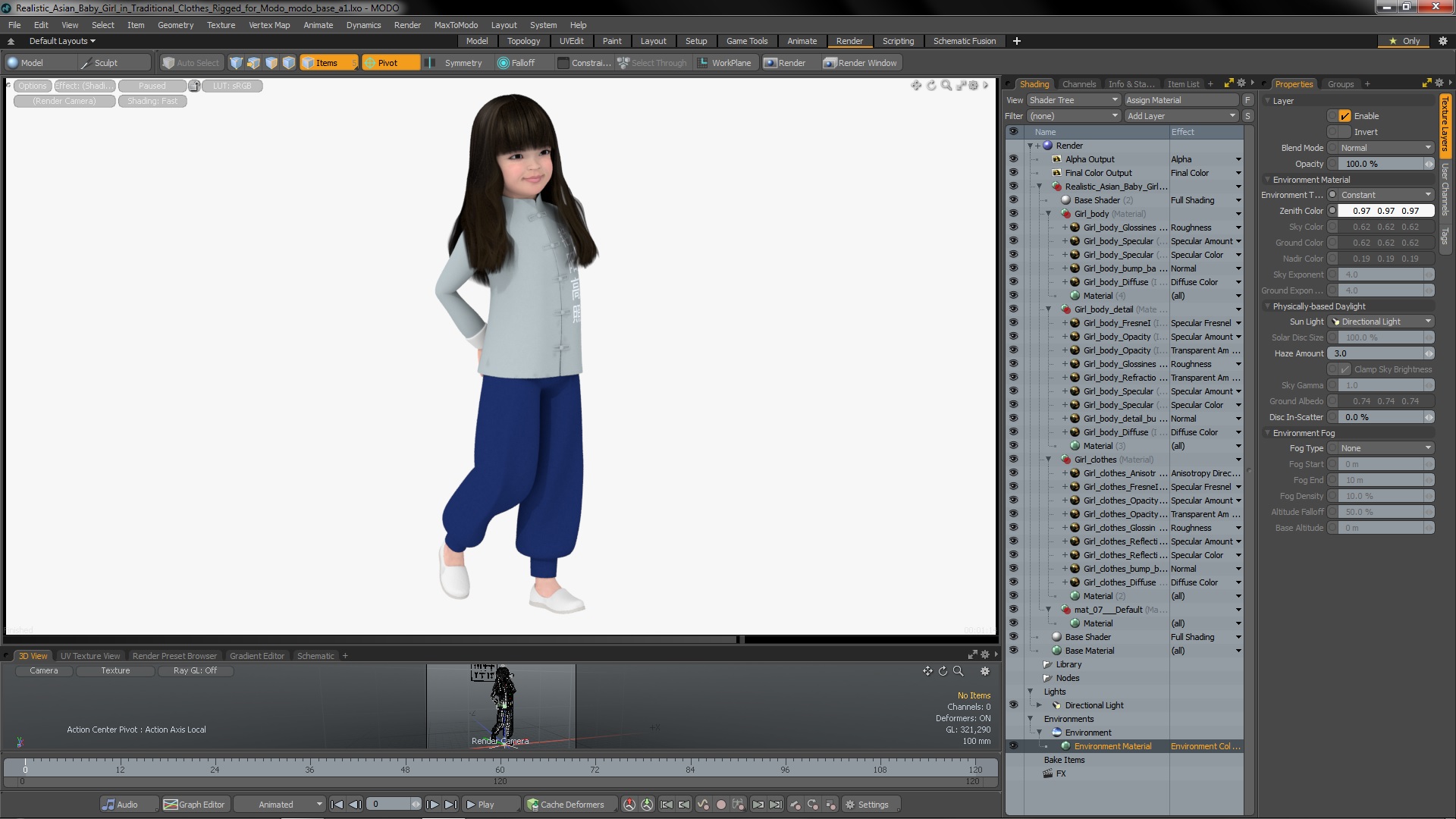The image size is (1456, 819).
Task: Hide the Girl_body material group
Action: coord(1013,214)
